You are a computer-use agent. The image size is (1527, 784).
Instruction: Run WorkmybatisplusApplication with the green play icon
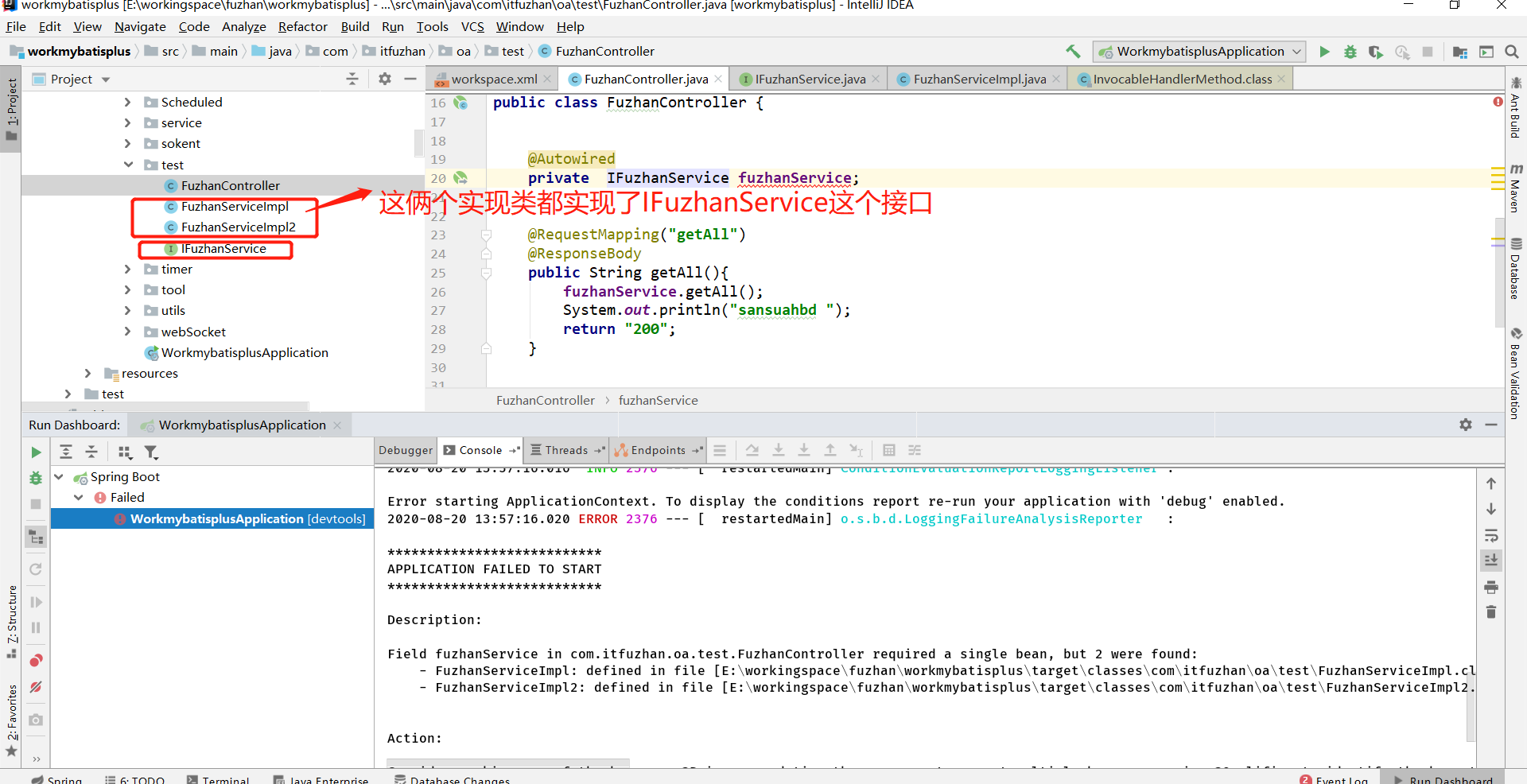pyautogui.click(x=1324, y=52)
